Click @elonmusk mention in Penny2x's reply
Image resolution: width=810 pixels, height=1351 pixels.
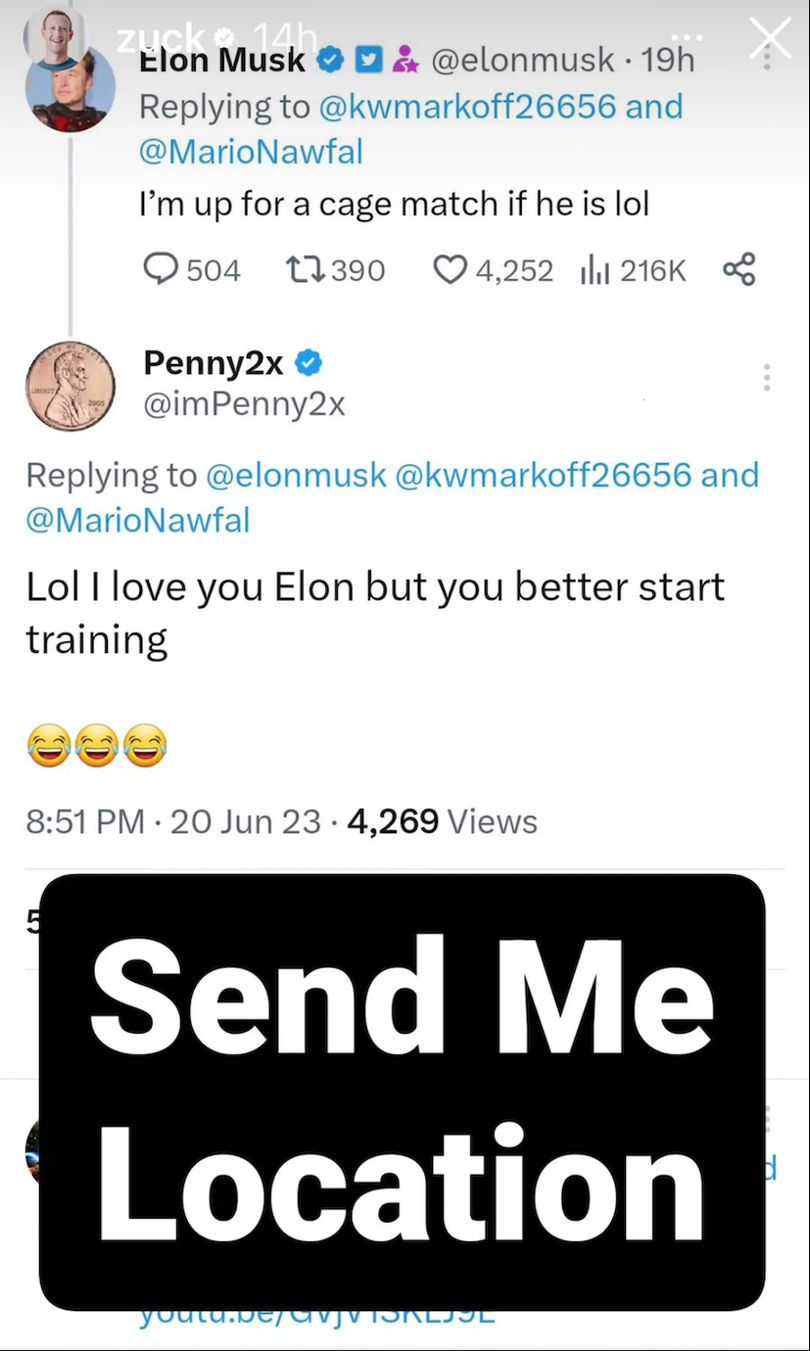(295, 475)
